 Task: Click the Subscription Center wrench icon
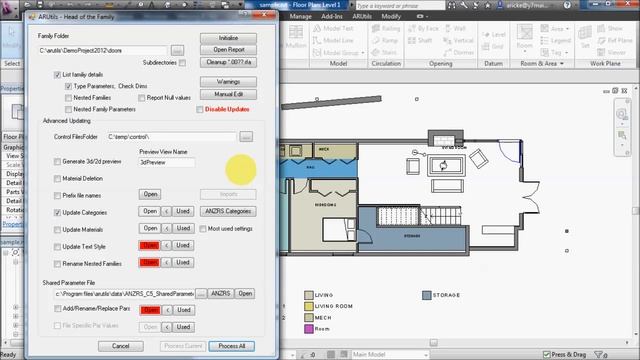[x=464, y=5]
